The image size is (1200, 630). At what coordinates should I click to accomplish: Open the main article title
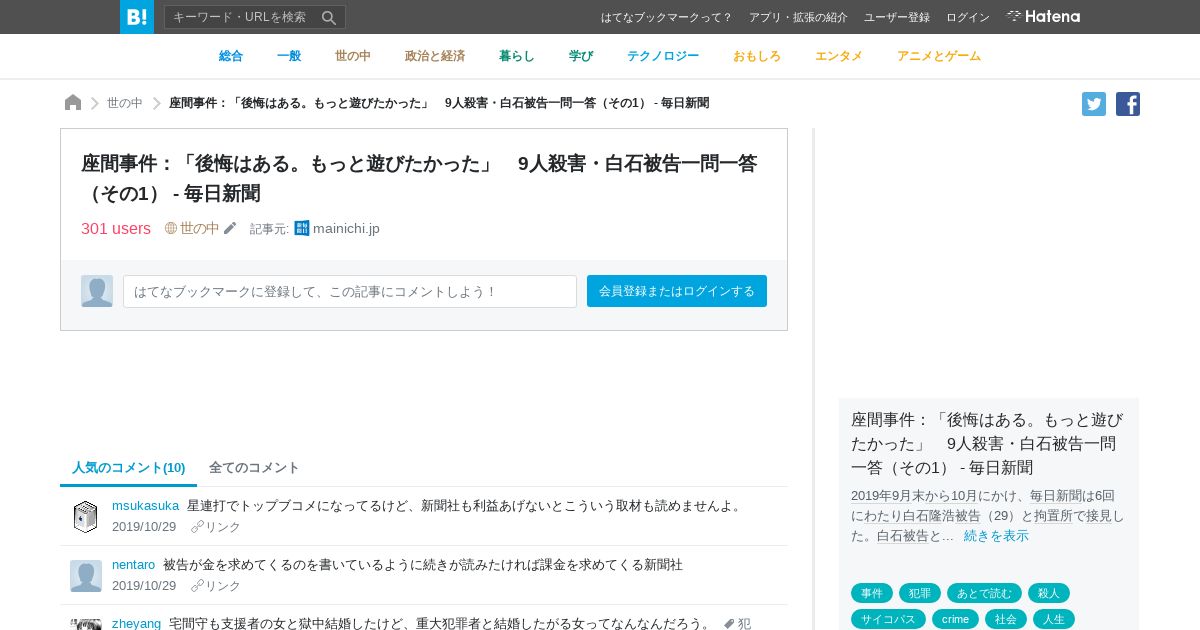(x=419, y=178)
